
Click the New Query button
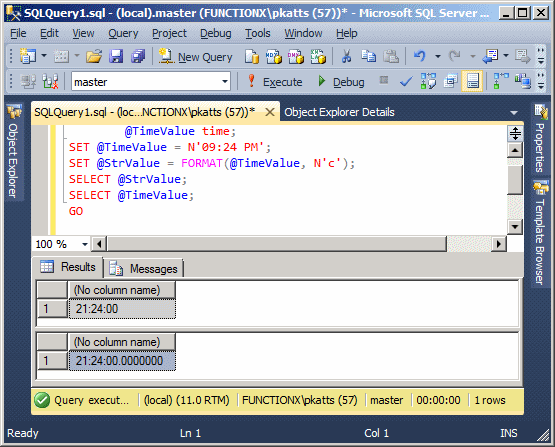(195, 57)
